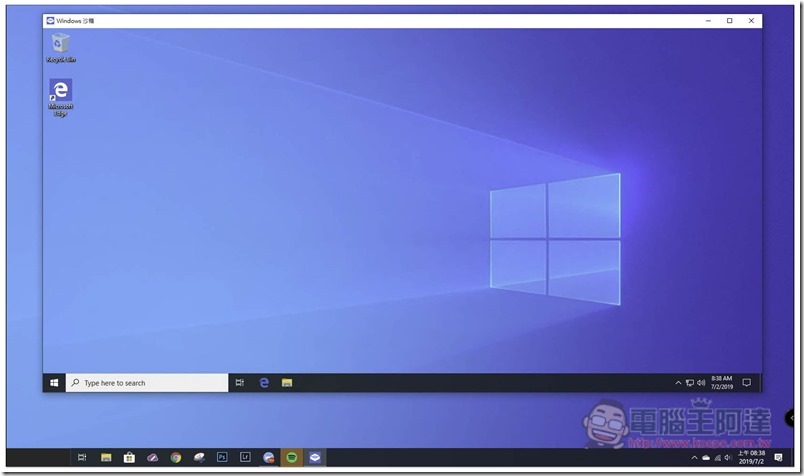Image resolution: width=804 pixels, height=476 pixels.
Task: Click the 'Type here to search' box
Action: (147, 383)
